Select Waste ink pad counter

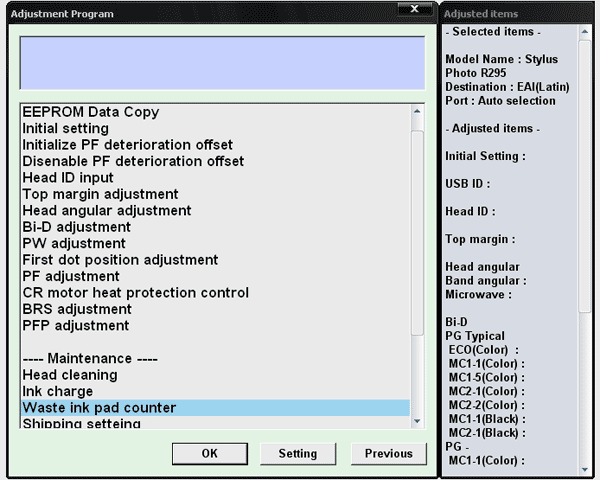(x=99, y=408)
